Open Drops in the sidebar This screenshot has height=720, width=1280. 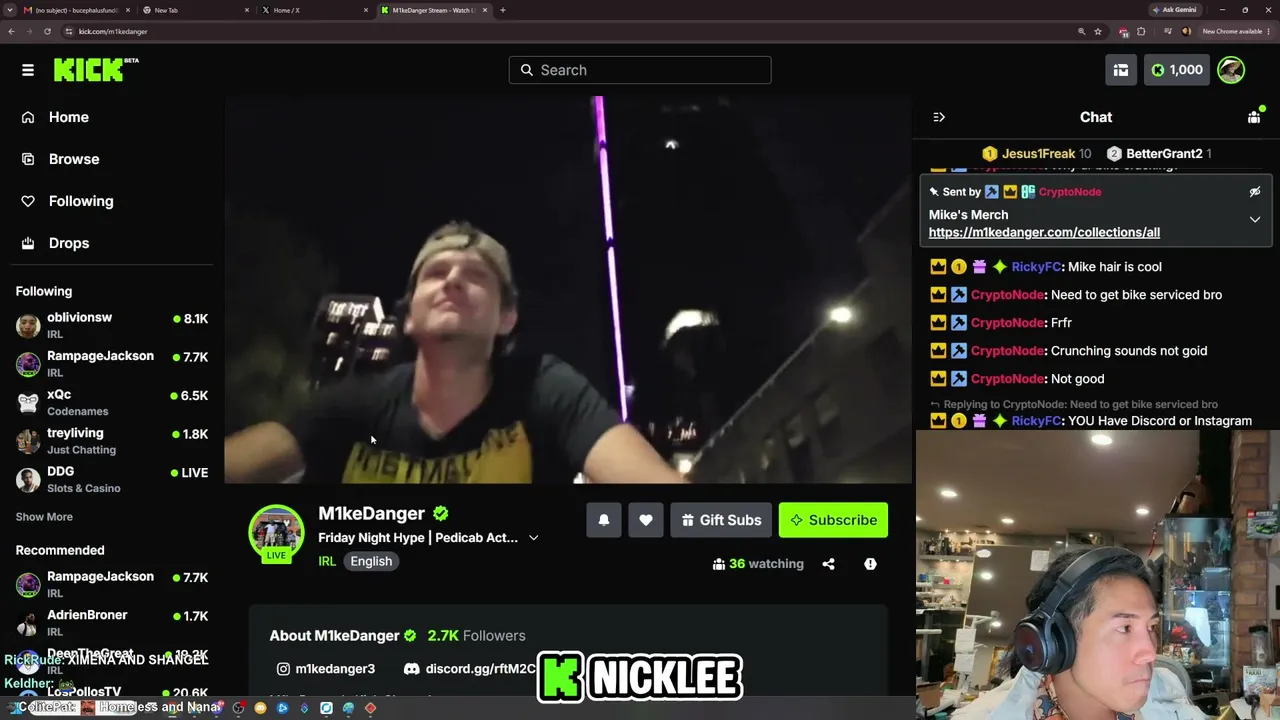[69, 243]
